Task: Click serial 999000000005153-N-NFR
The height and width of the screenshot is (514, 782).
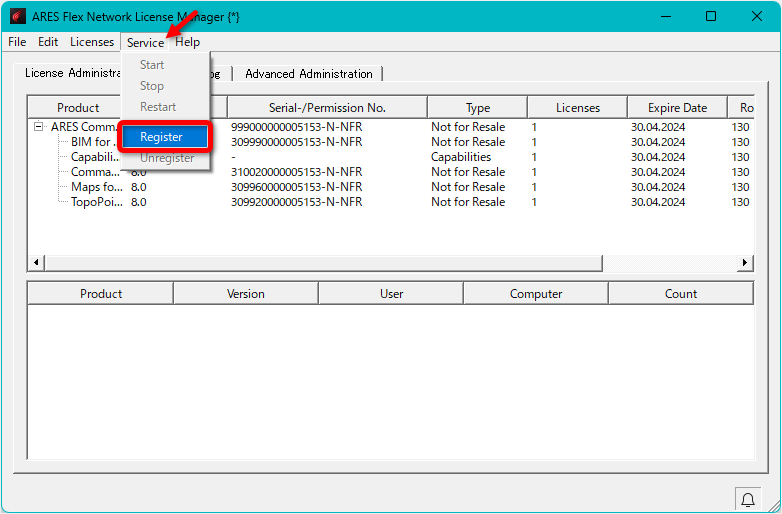Action: [x=296, y=127]
